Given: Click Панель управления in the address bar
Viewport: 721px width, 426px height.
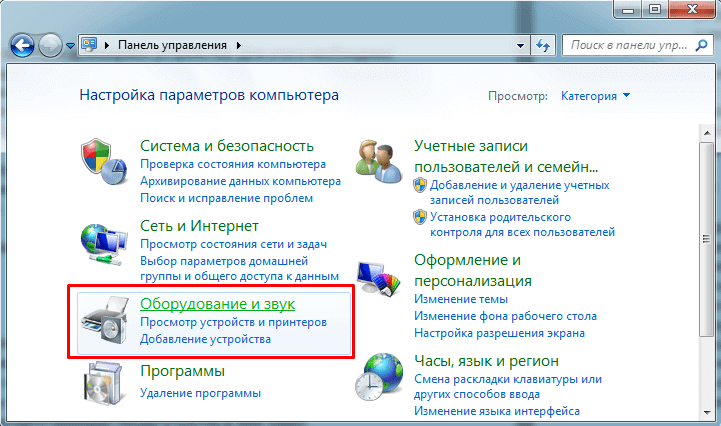Looking at the screenshot, I should tap(172, 45).
